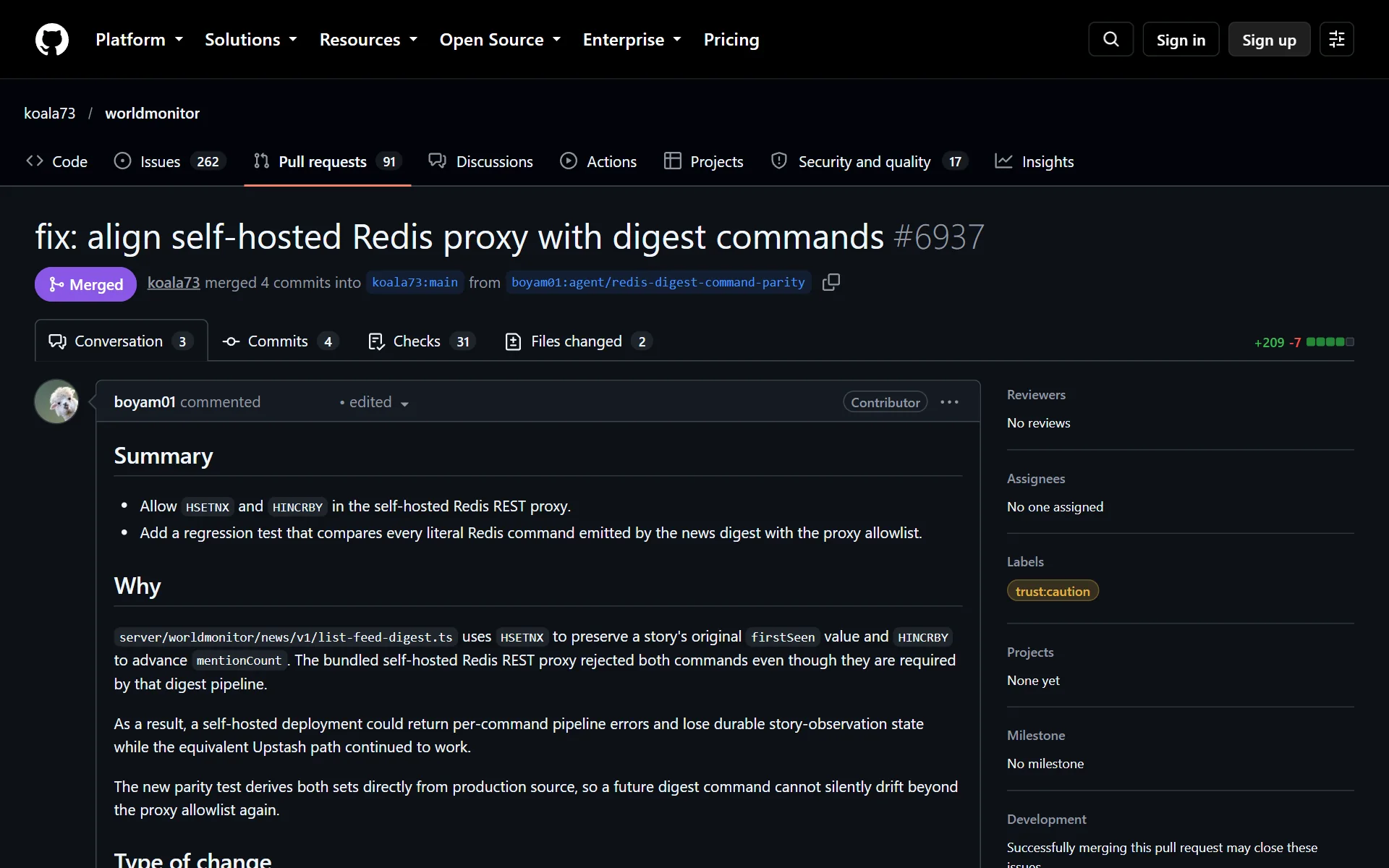Switch to the Issues tab
The height and width of the screenshot is (868, 1389).
pos(170,161)
